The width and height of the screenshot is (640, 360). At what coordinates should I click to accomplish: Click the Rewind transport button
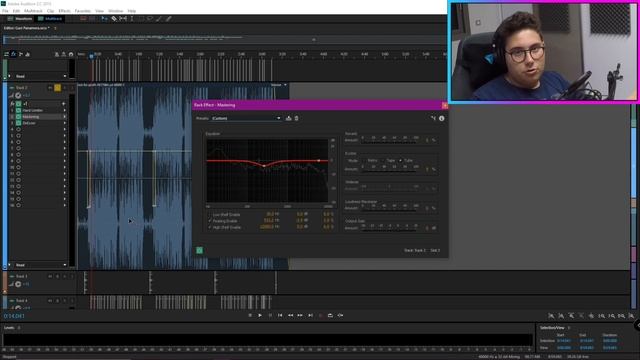(290, 316)
